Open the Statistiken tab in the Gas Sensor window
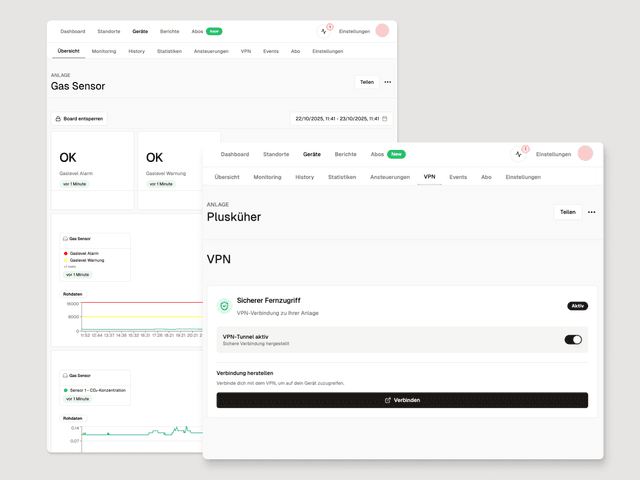This screenshot has width=640, height=480. pos(169,51)
